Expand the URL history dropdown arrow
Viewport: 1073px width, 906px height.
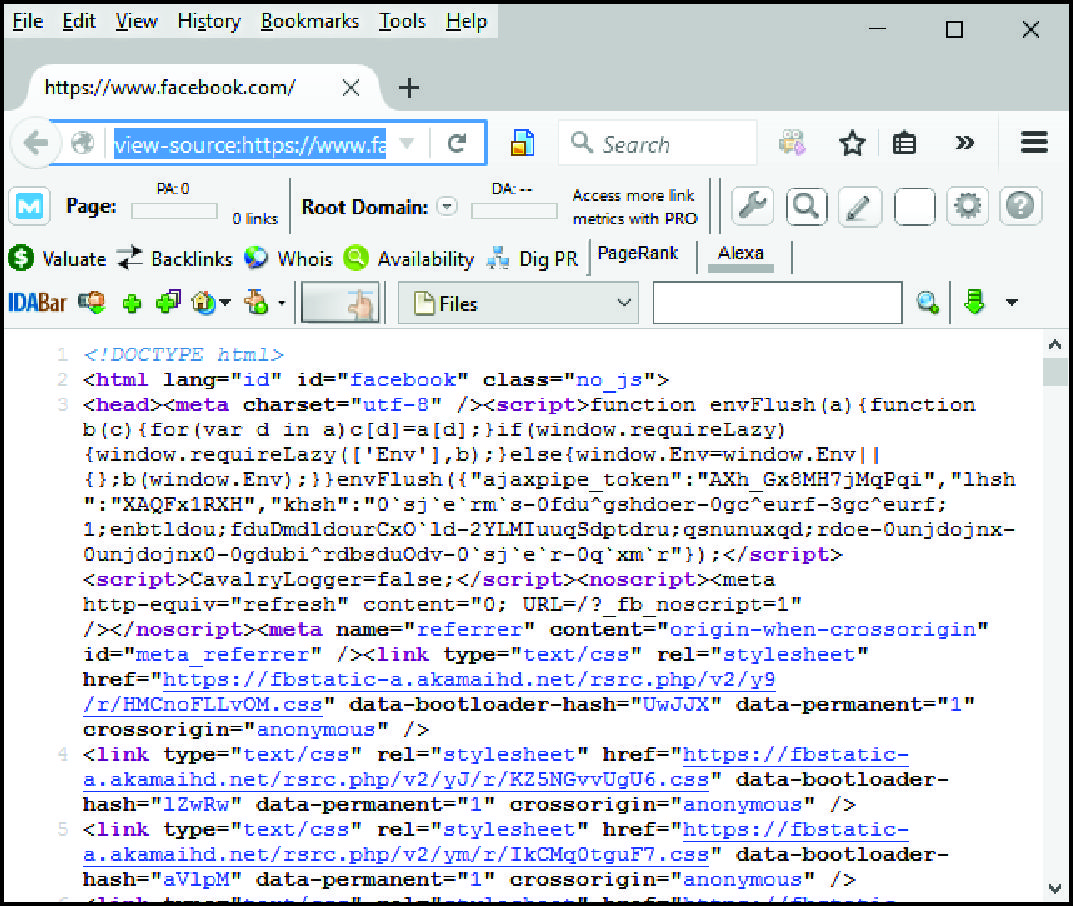pyautogui.click(x=407, y=144)
